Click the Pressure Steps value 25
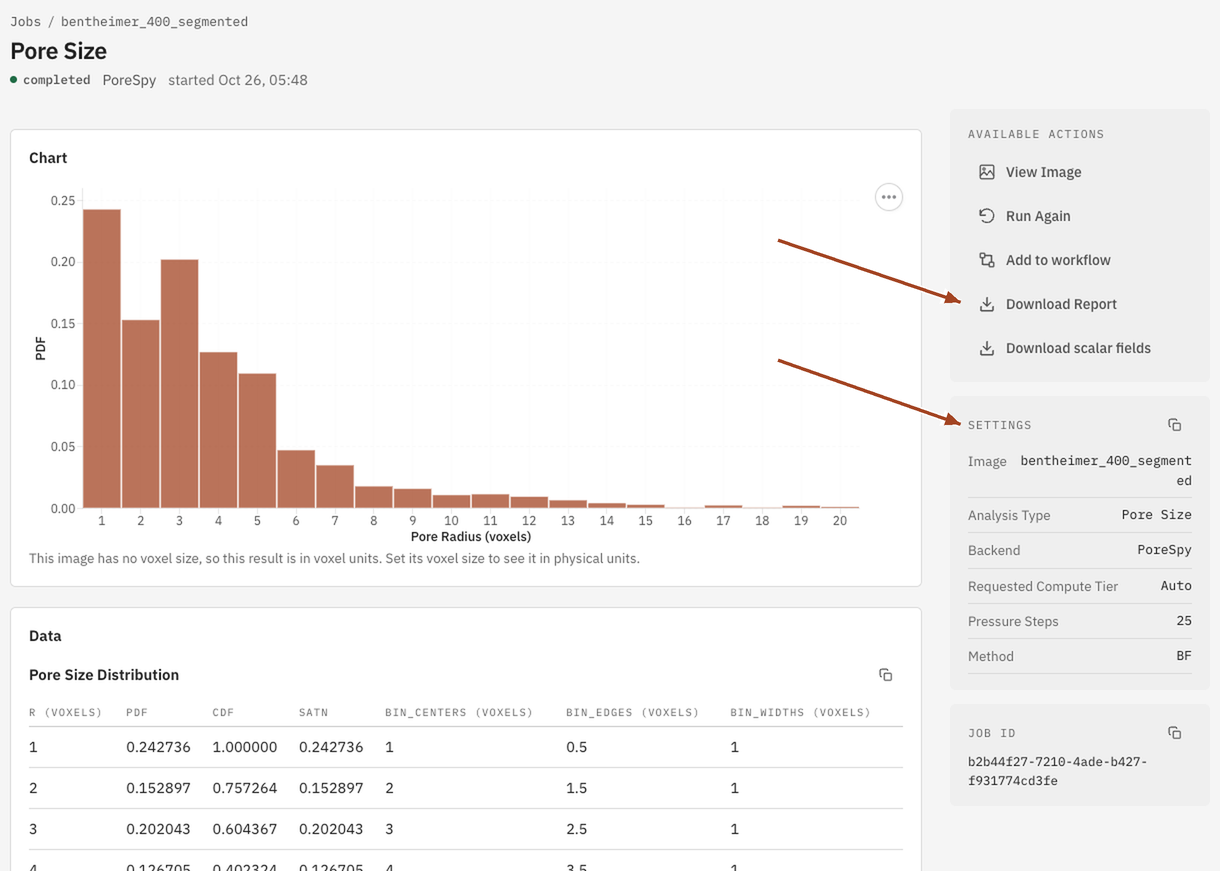1220x871 pixels. [x=1184, y=621]
